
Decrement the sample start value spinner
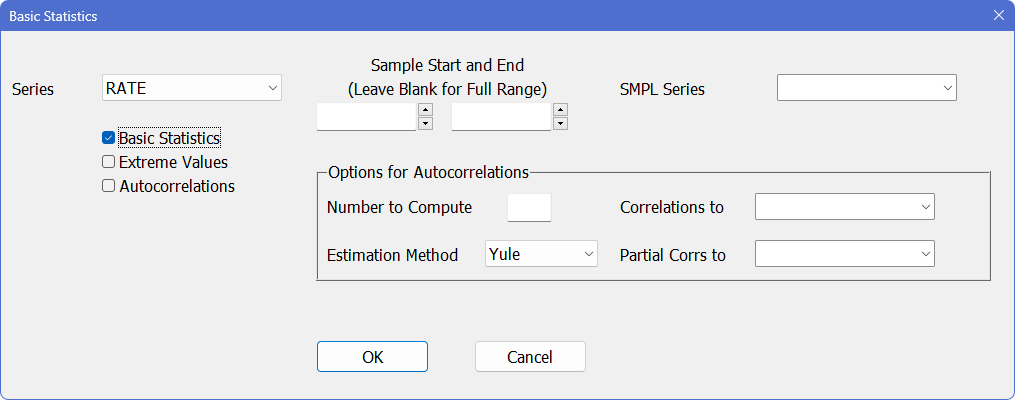pos(425,123)
